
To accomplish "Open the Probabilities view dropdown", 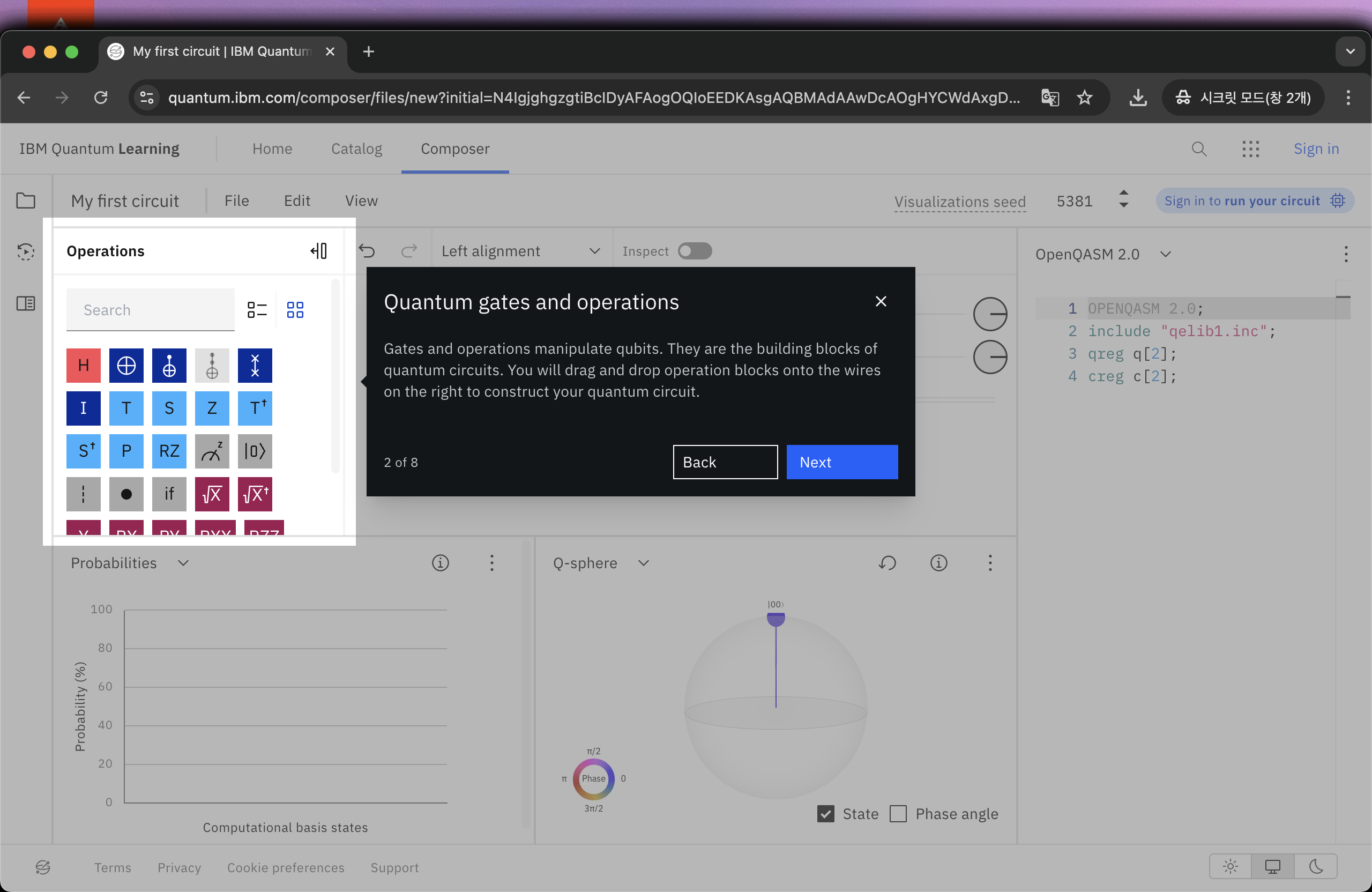I will coord(130,563).
